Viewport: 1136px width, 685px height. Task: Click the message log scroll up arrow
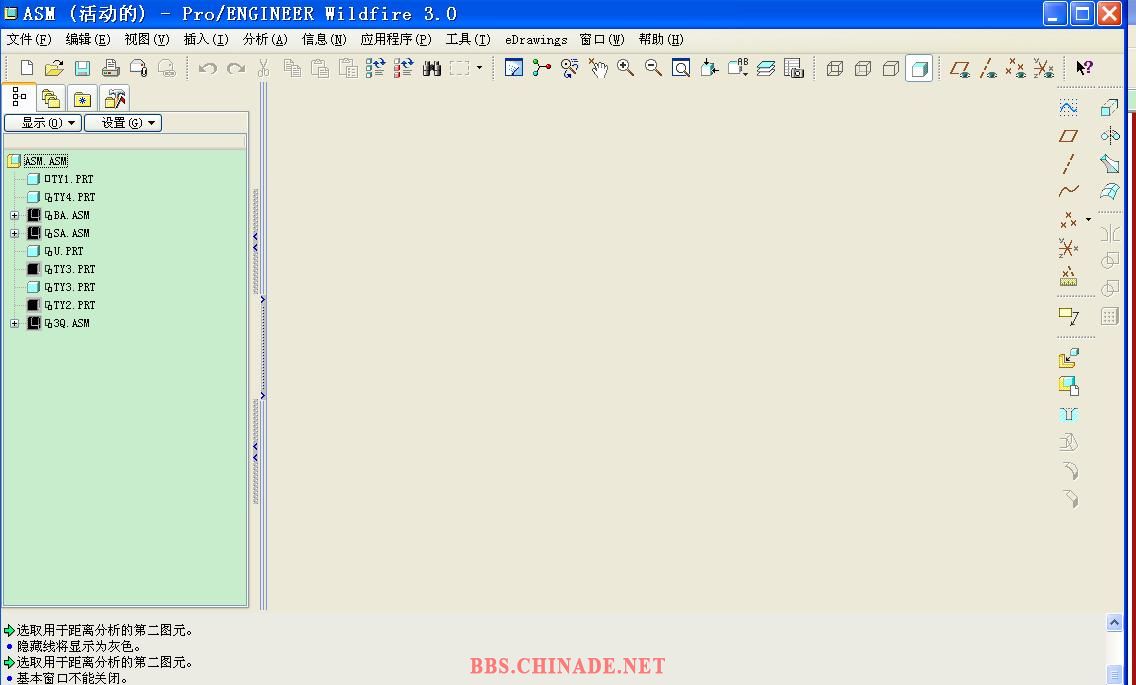(x=1114, y=622)
